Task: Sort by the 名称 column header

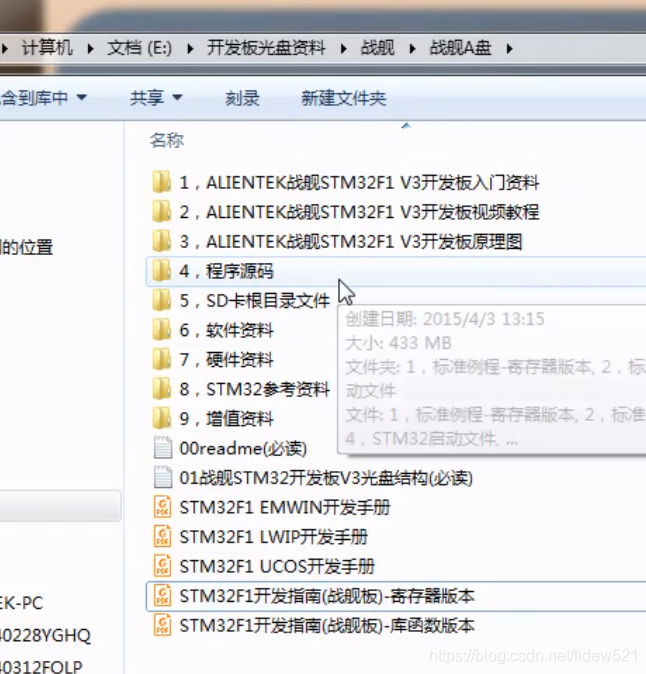Action: pyautogui.click(x=167, y=140)
